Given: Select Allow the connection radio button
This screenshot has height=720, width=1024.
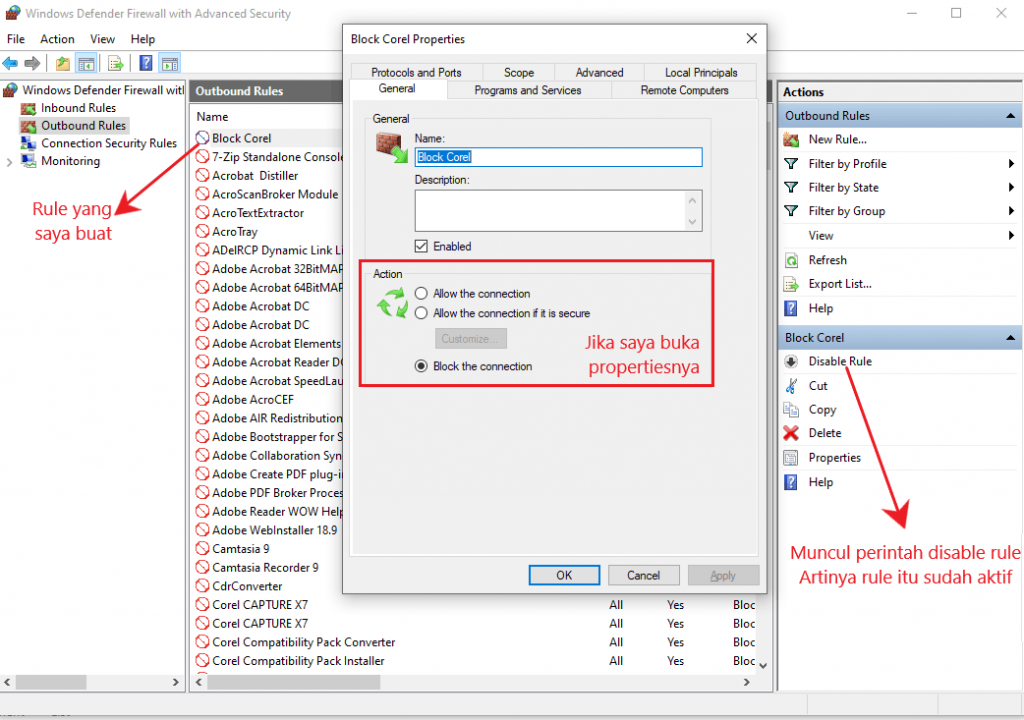Looking at the screenshot, I should pyautogui.click(x=421, y=293).
